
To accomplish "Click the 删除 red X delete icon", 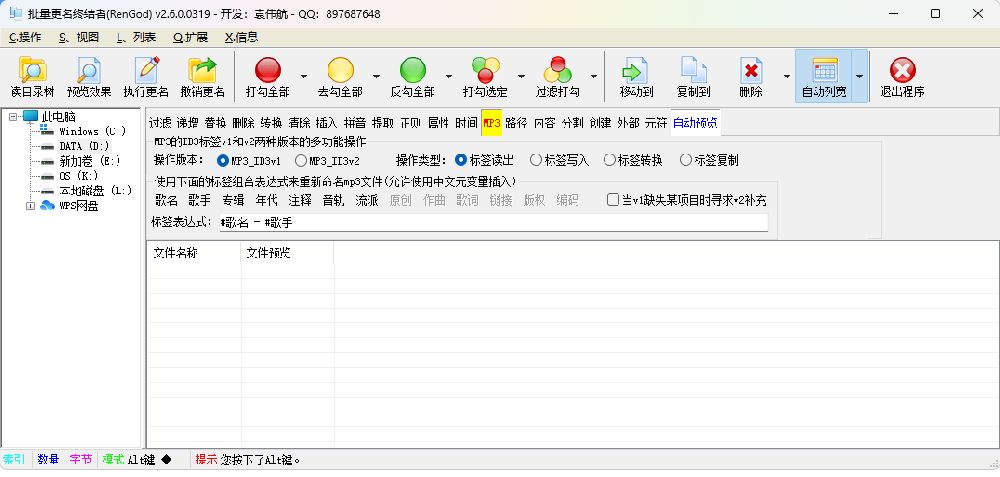I will (x=751, y=70).
